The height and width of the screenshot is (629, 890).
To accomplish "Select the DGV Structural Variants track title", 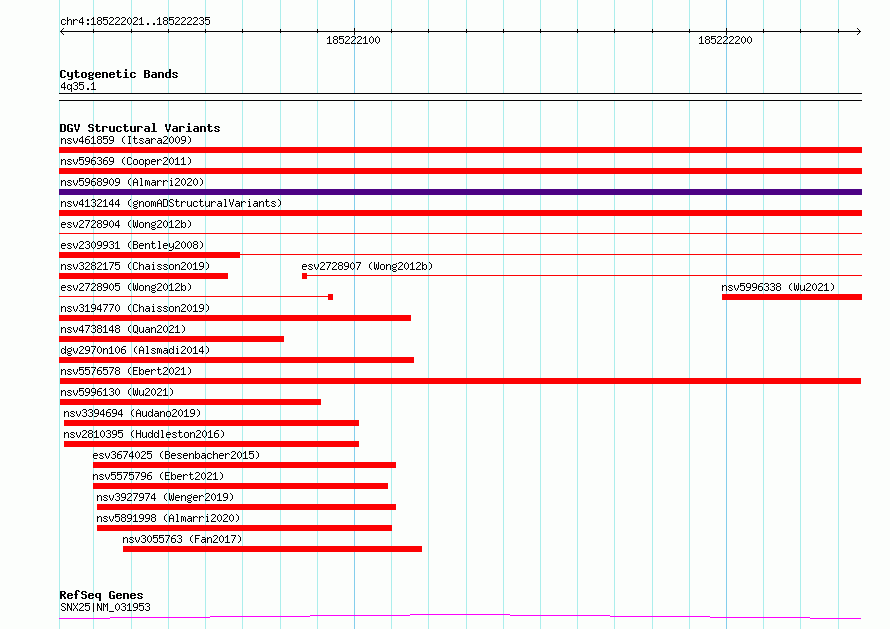I will [140, 128].
